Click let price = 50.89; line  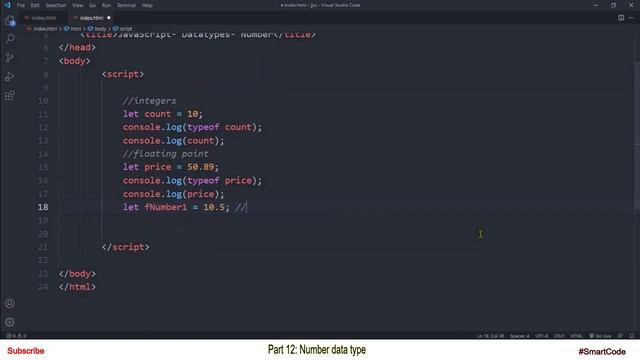coord(171,167)
